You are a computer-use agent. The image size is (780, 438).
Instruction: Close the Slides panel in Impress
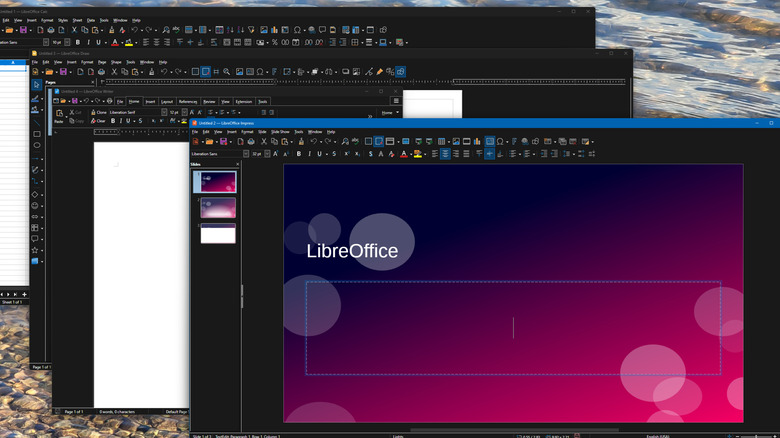coord(237,164)
